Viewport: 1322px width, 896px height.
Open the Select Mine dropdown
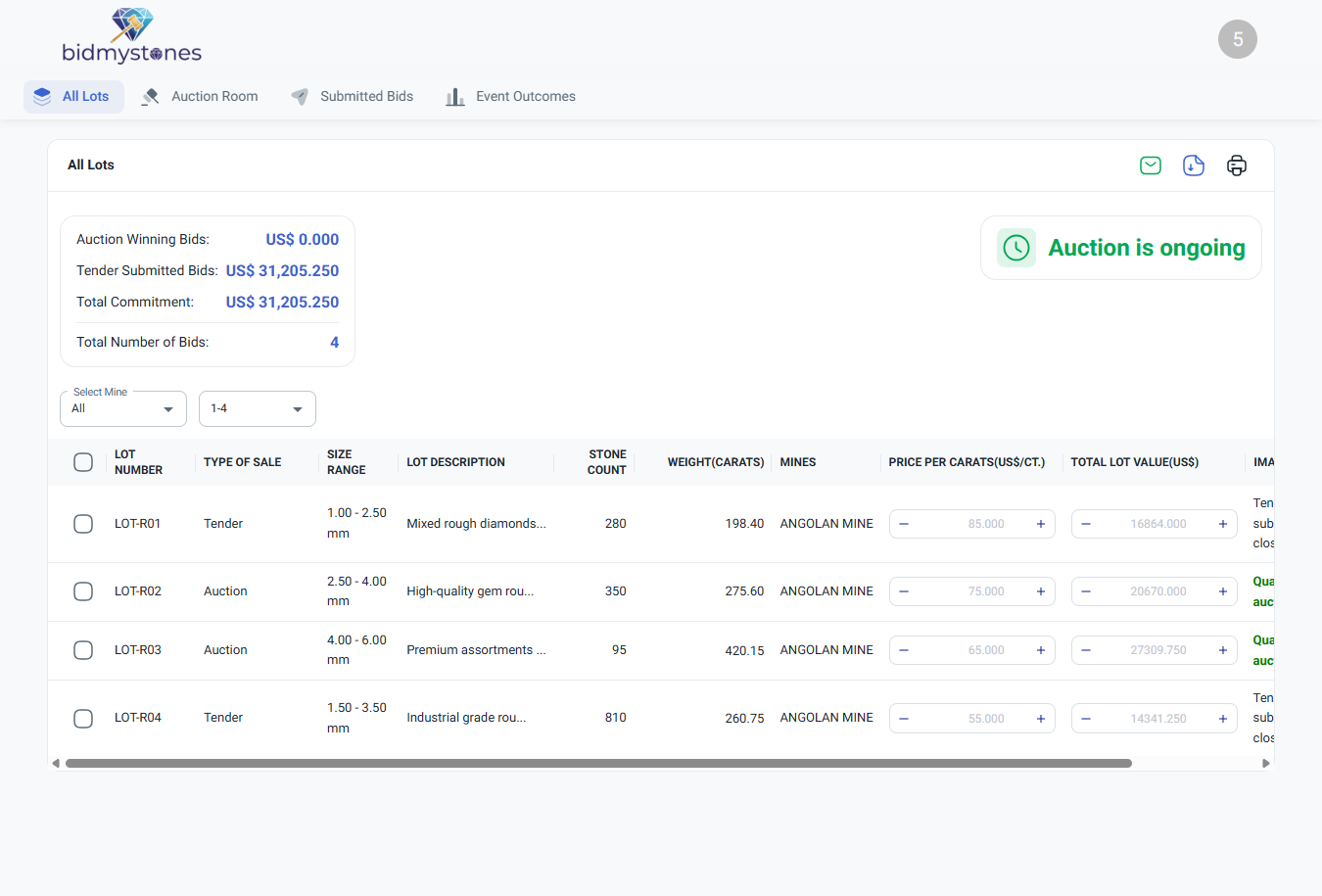click(x=123, y=408)
